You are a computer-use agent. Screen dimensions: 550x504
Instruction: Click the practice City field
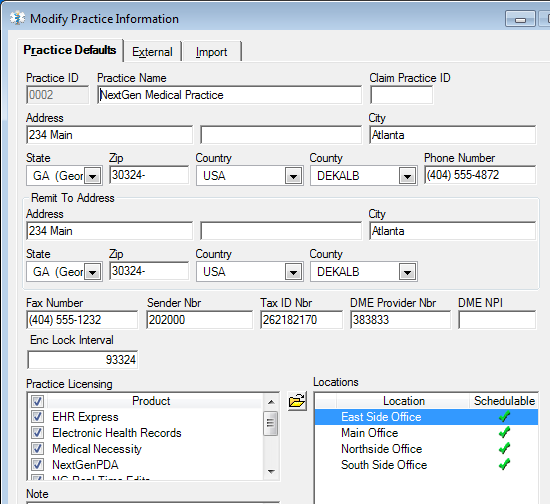pos(452,135)
